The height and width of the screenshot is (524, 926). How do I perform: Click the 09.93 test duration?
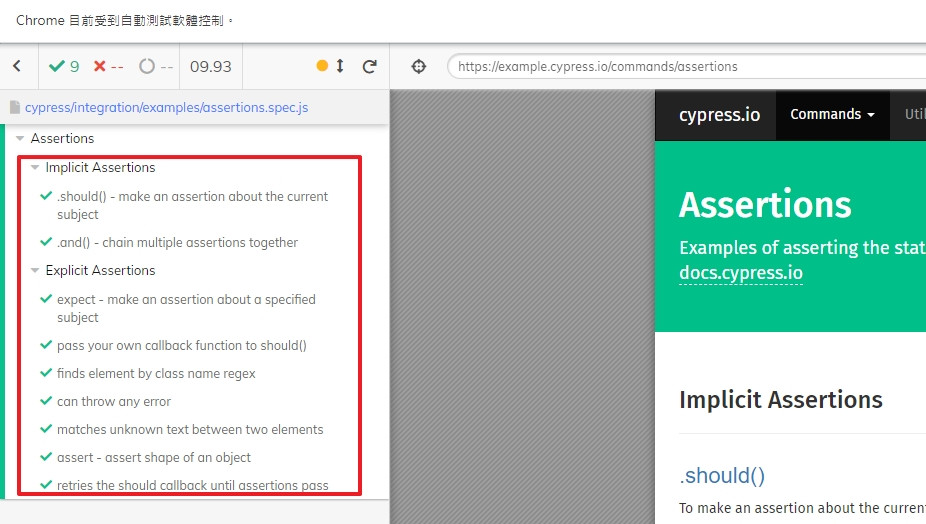point(211,66)
